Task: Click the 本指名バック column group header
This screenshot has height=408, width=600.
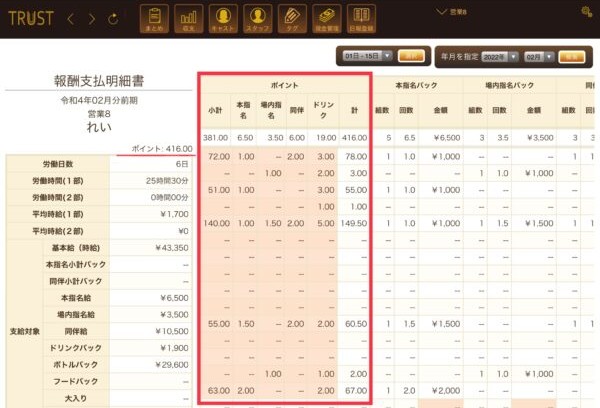Action: click(x=418, y=86)
